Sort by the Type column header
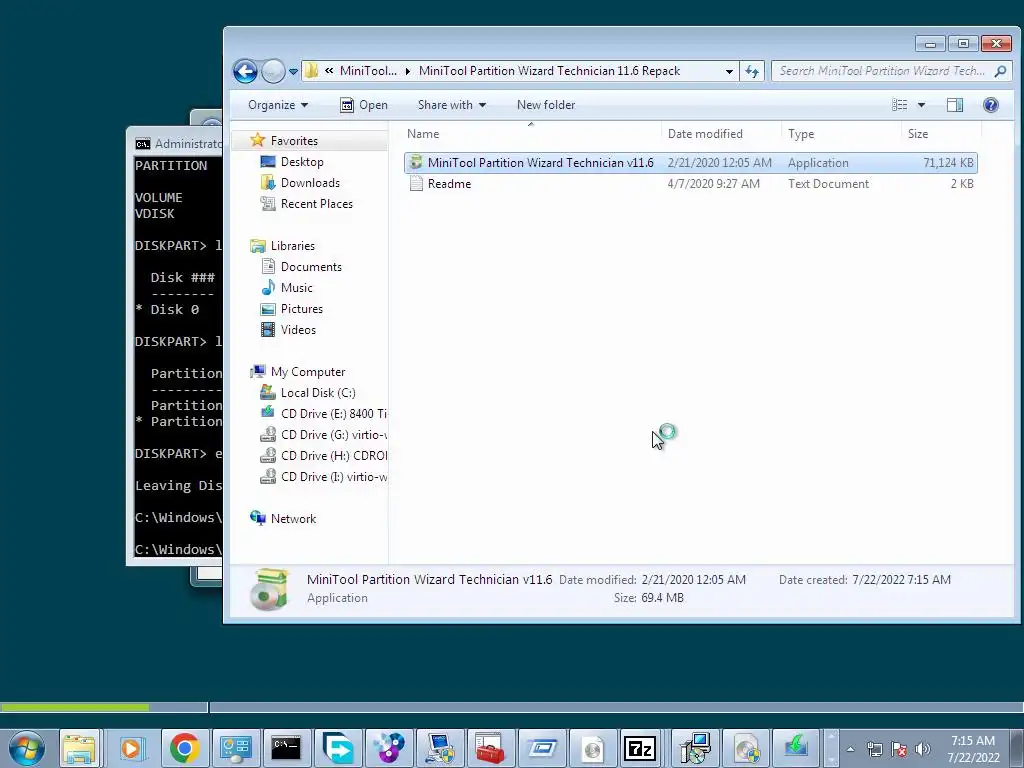Screen dimensions: 1024x768 click(x=841, y=134)
